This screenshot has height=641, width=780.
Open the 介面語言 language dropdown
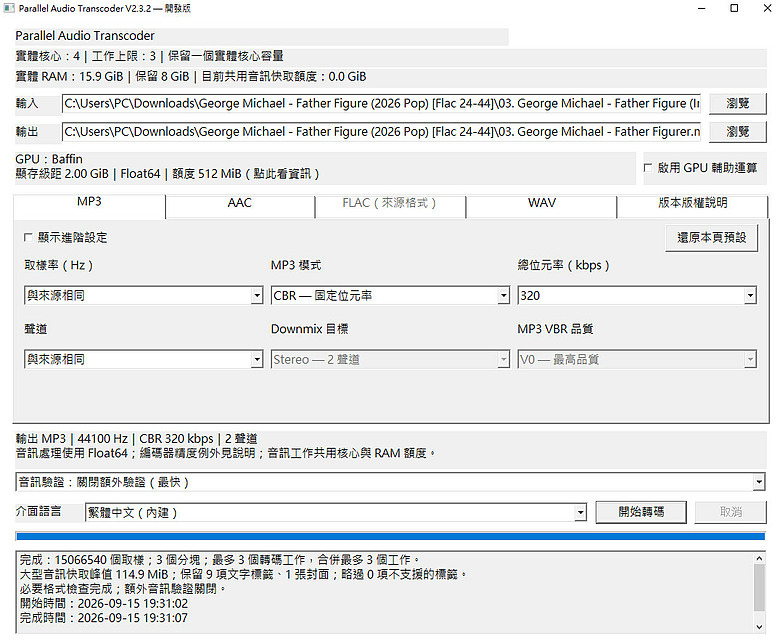pyautogui.click(x=336, y=512)
